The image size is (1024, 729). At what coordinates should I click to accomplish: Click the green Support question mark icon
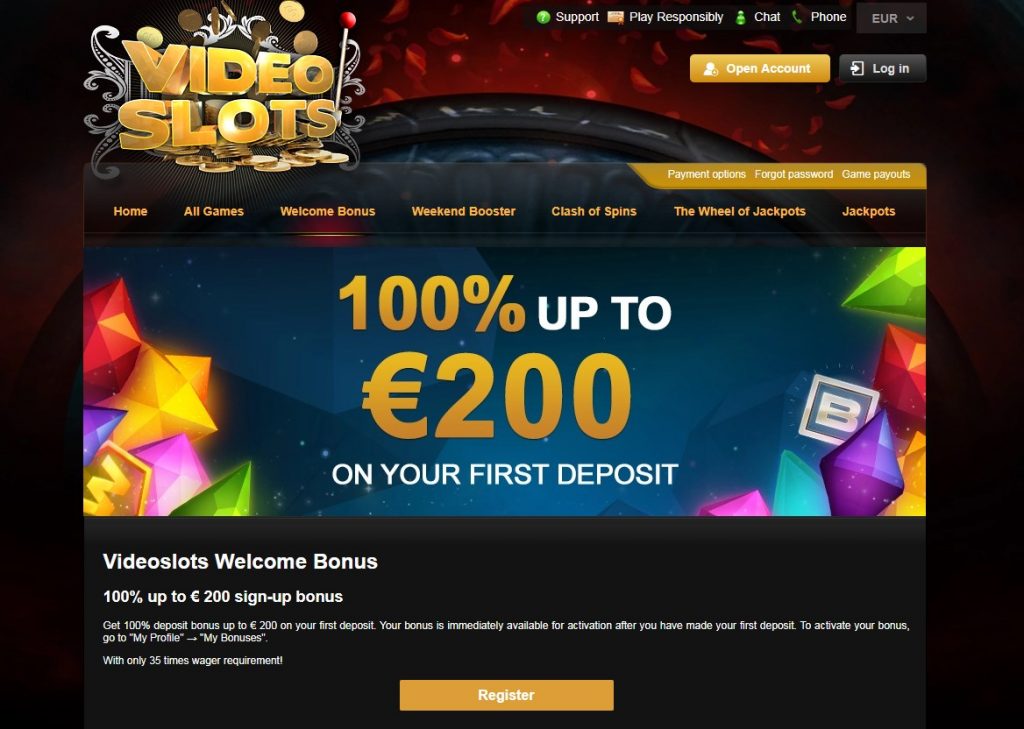point(543,18)
